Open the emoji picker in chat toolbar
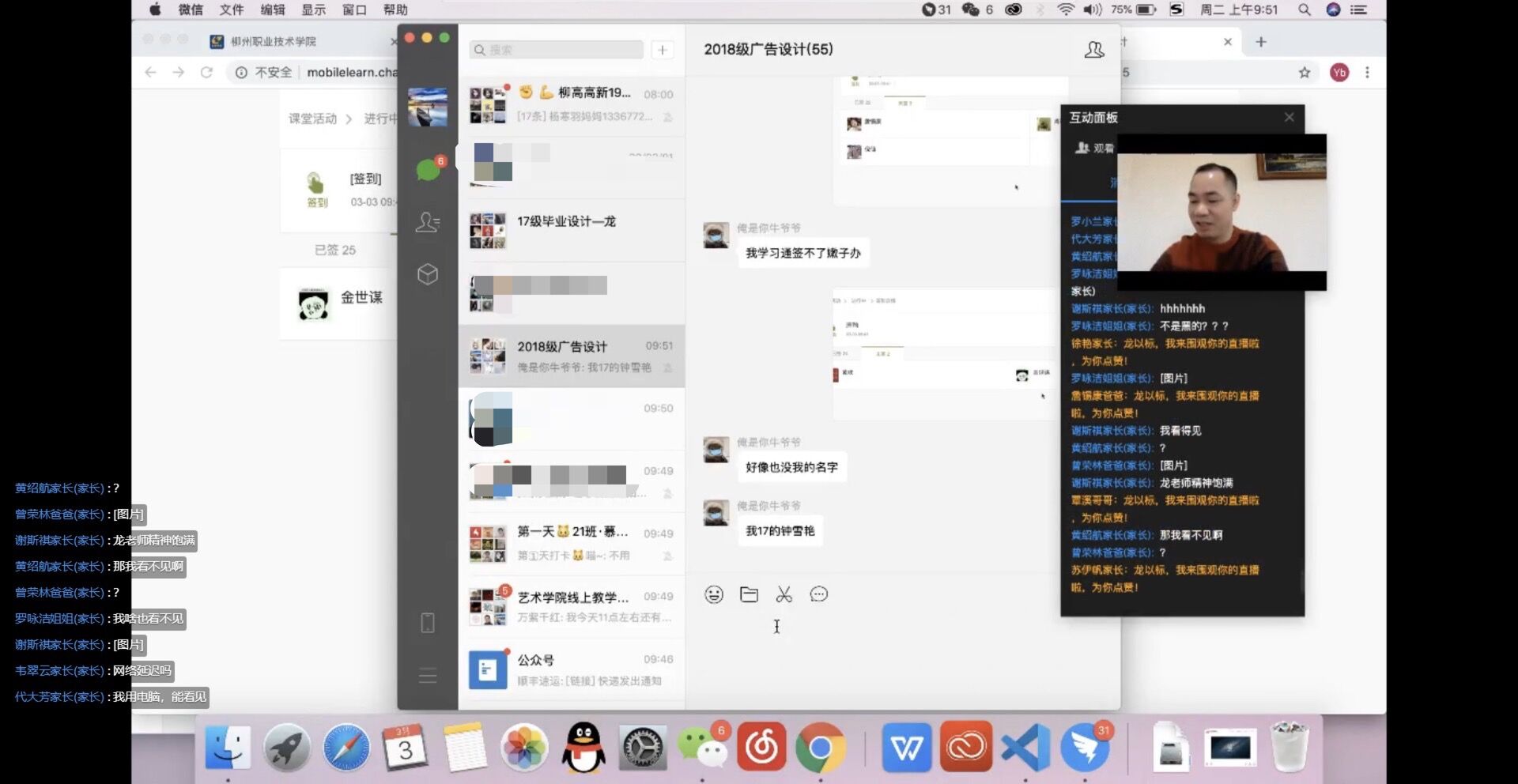The width and height of the screenshot is (1518, 784). coord(714,594)
